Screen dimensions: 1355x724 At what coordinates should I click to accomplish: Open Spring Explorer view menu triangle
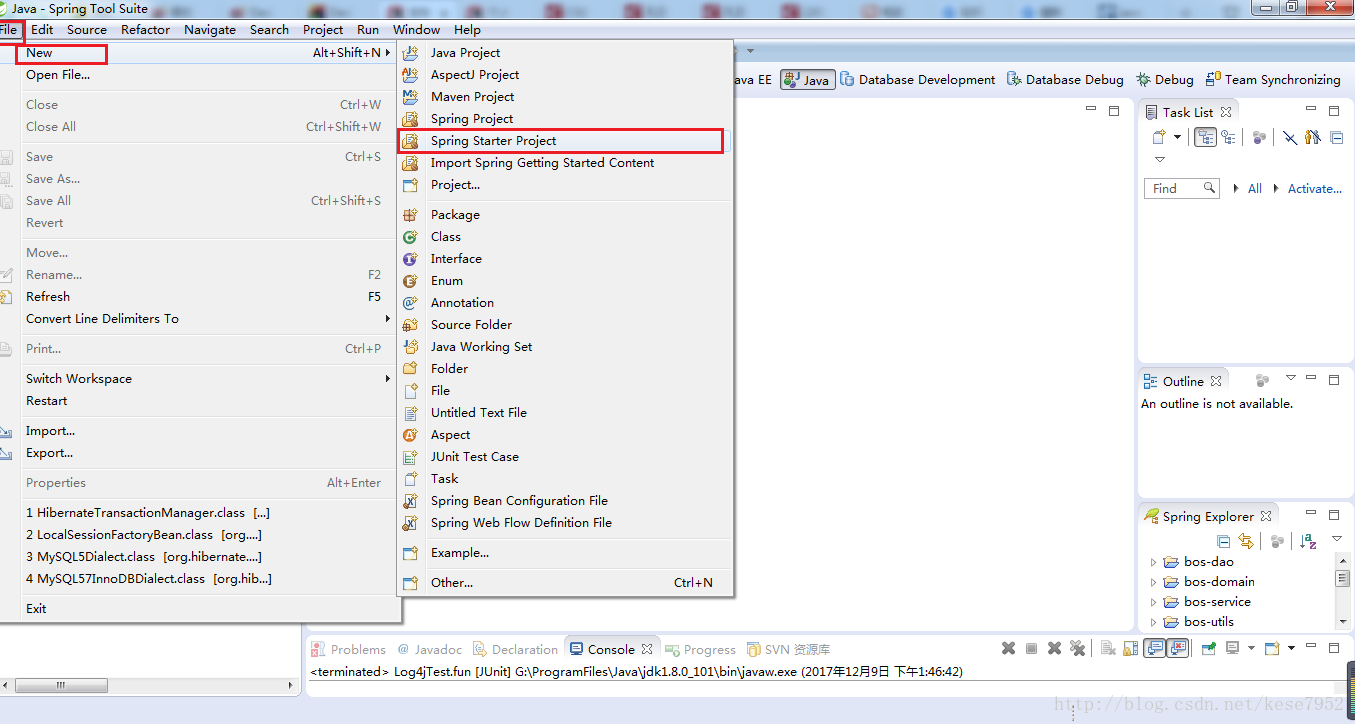point(1337,539)
